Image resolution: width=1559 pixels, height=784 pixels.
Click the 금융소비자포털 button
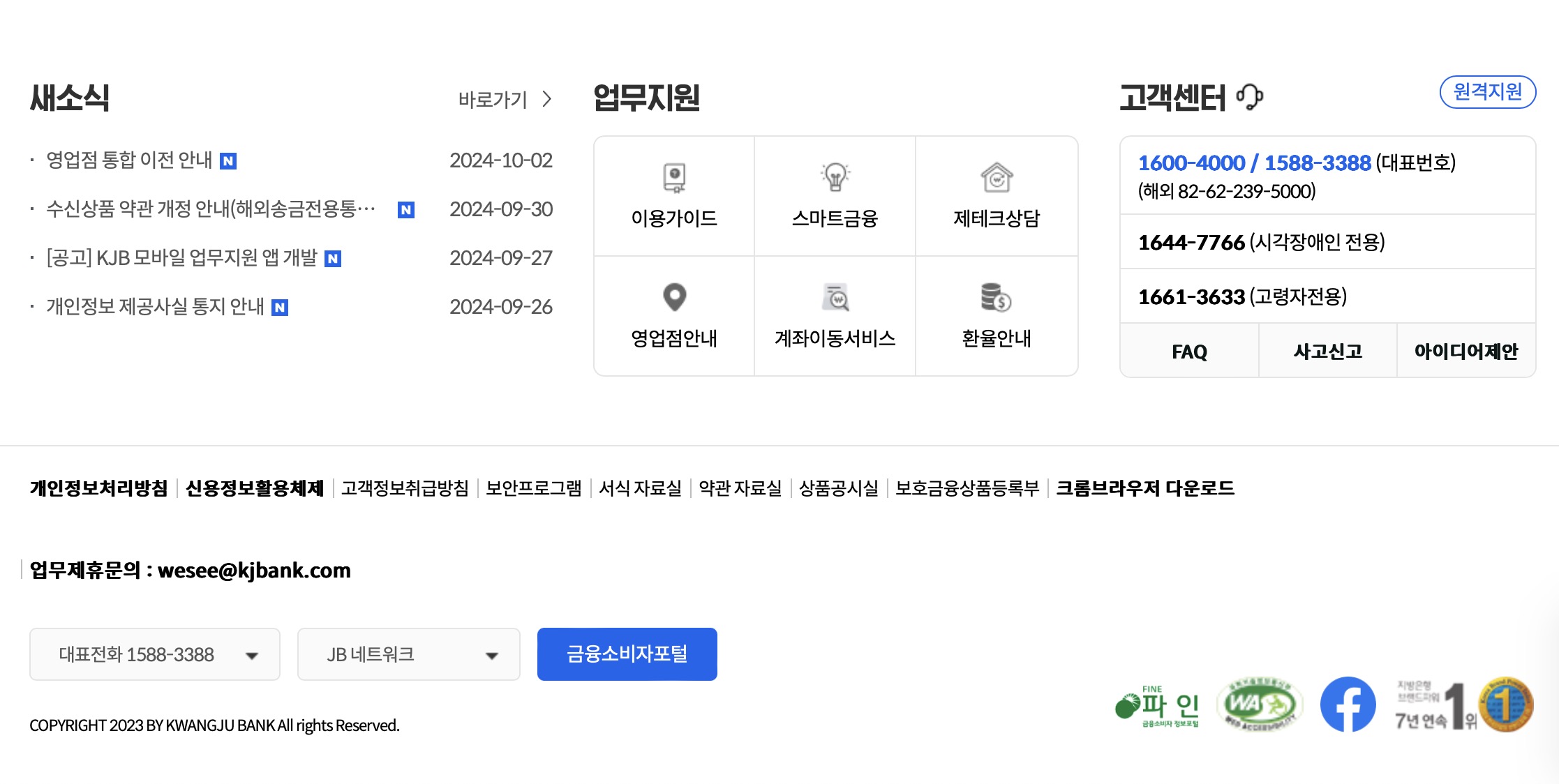(x=627, y=654)
